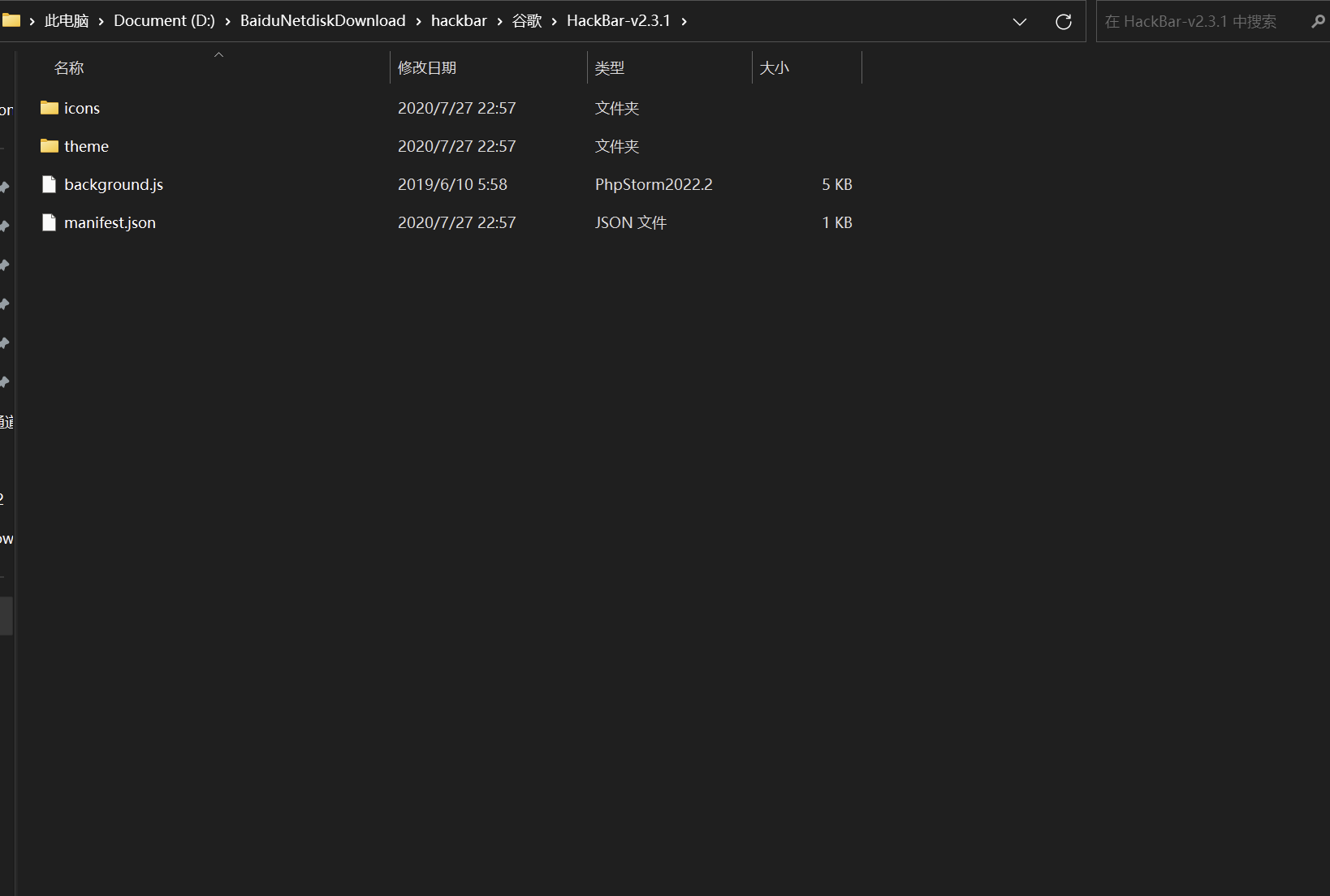Select the theme folder name
Viewport: 1330px width, 896px height.
(86, 146)
